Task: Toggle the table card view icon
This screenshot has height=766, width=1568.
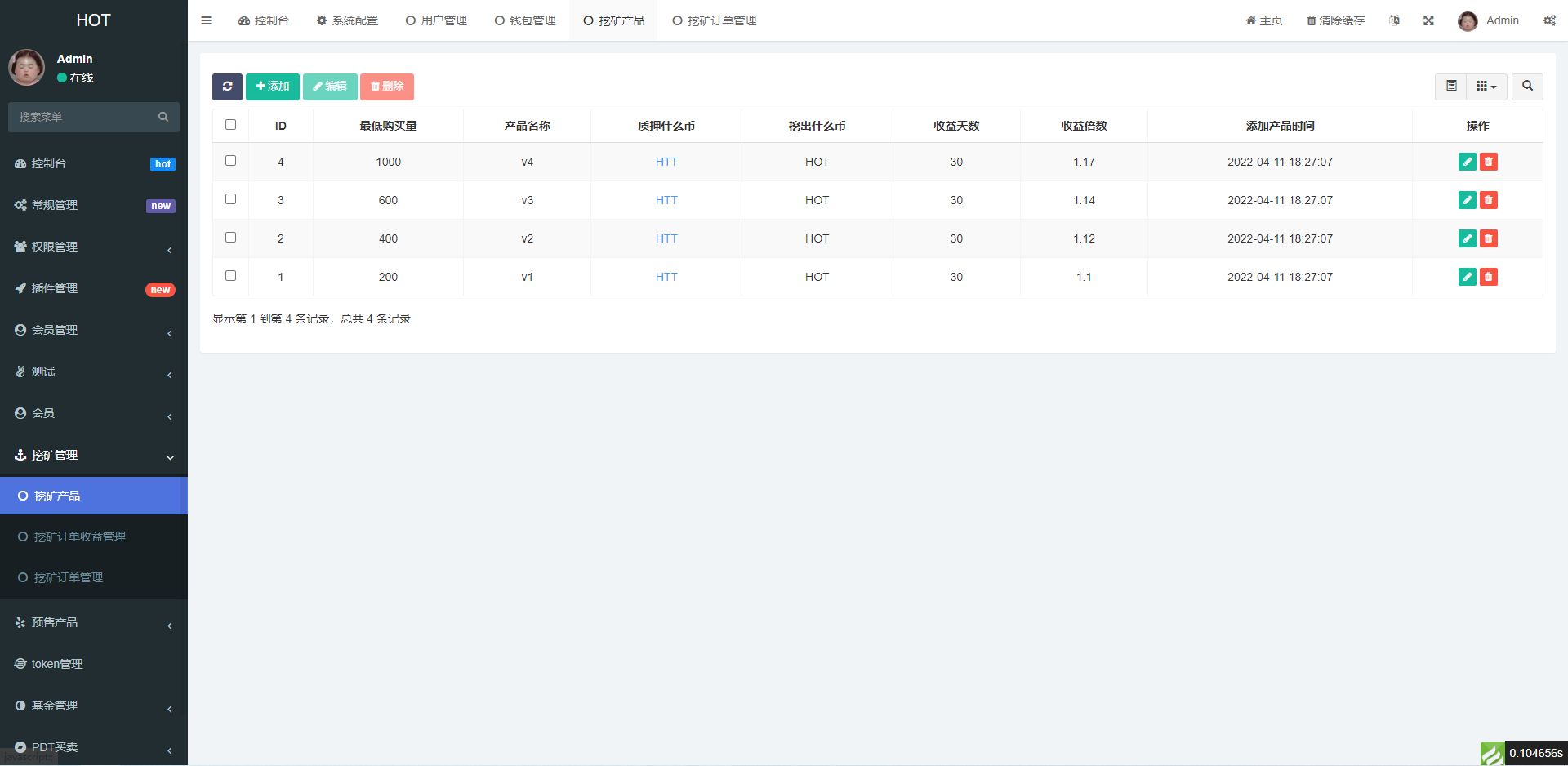Action: coord(1451,87)
